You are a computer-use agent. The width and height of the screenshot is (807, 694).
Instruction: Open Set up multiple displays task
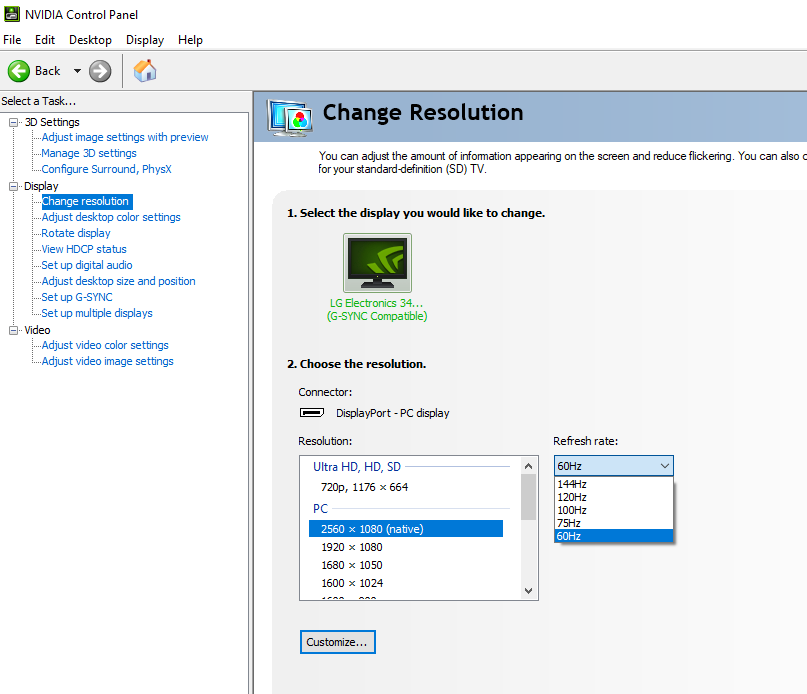97,313
